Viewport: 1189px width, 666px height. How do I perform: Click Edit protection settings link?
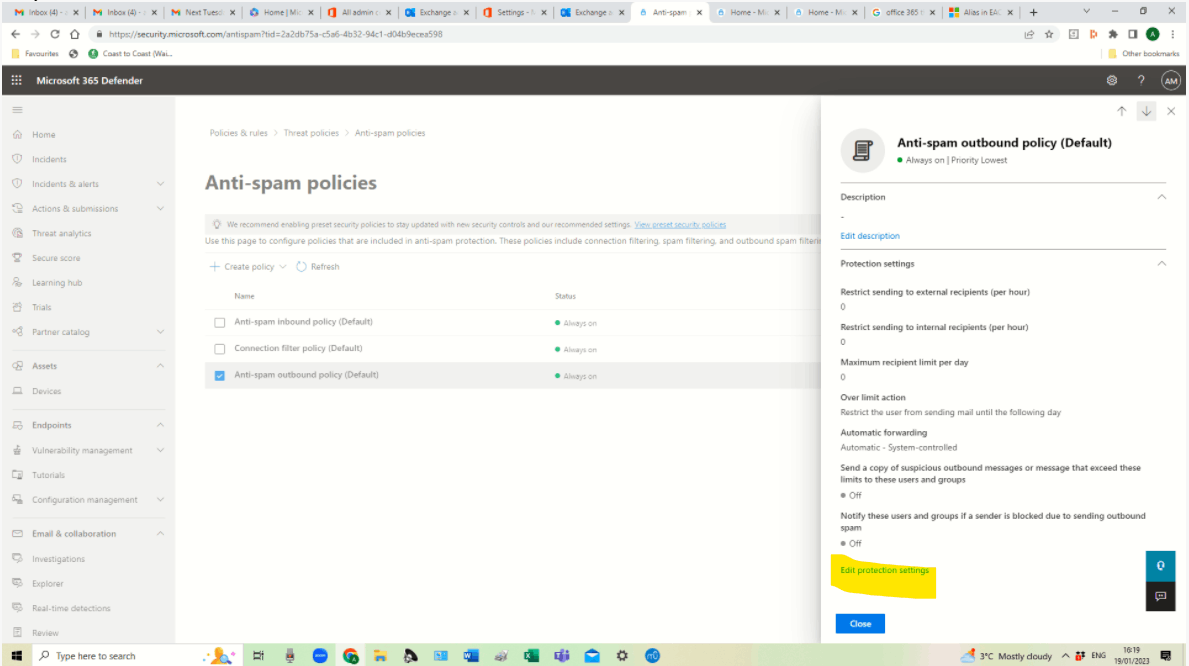(884, 570)
